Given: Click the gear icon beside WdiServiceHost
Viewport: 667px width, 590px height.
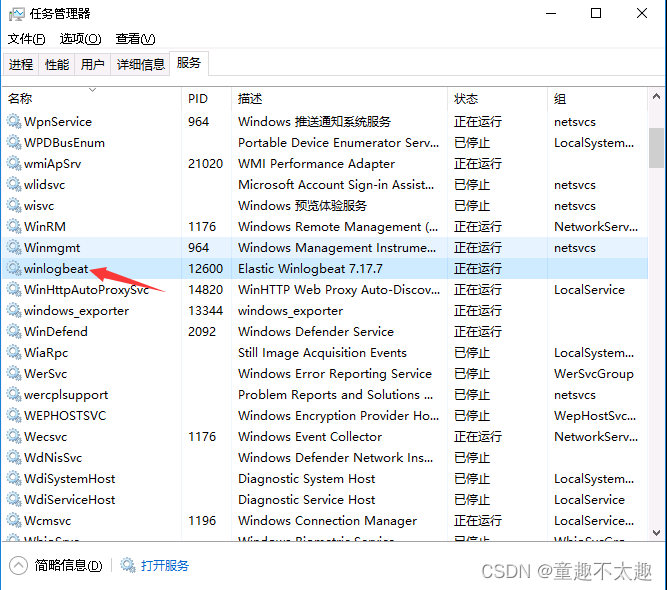Looking at the screenshot, I should point(14,499).
